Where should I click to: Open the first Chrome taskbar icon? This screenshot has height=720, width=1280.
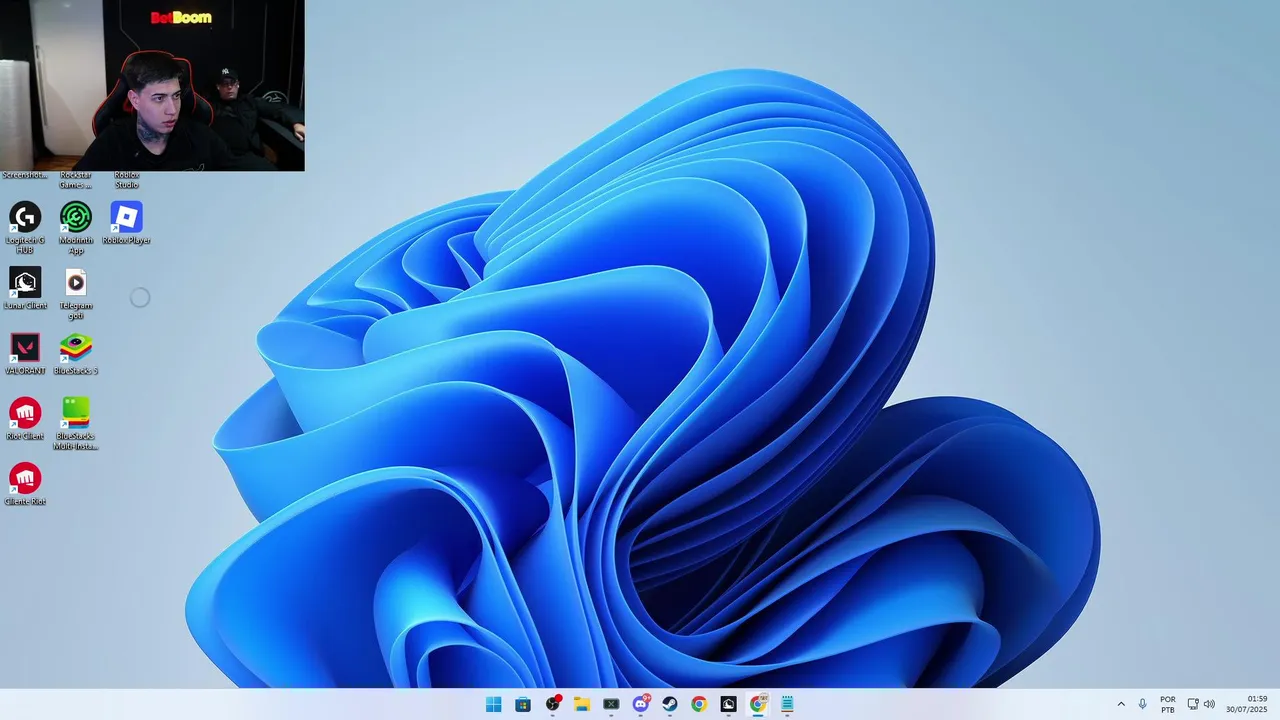point(699,704)
